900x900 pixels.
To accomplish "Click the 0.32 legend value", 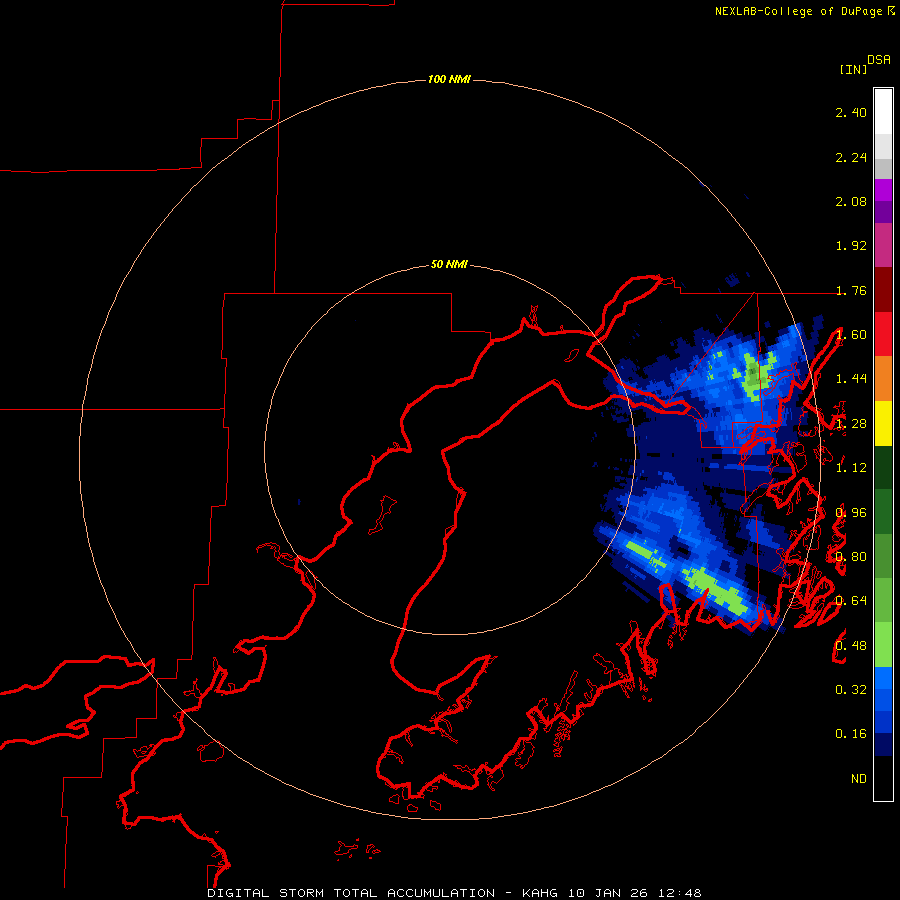I will pos(851,689).
